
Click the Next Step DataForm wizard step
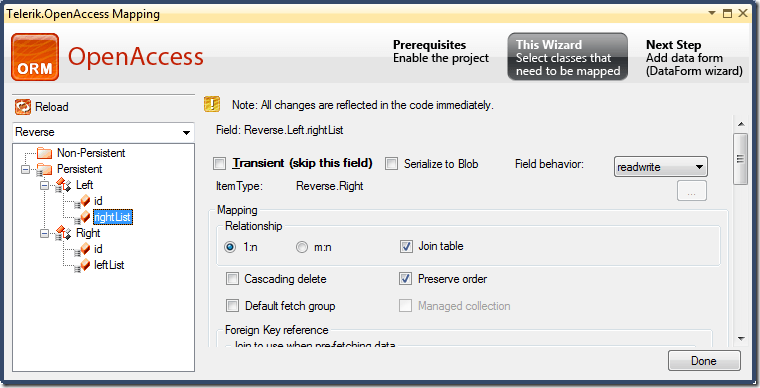pyautogui.click(x=694, y=58)
